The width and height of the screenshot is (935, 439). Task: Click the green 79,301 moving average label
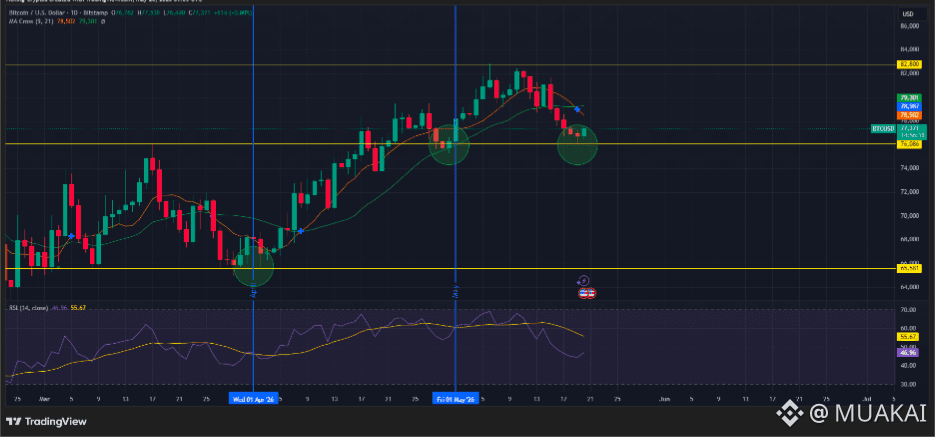pos(909,98)
